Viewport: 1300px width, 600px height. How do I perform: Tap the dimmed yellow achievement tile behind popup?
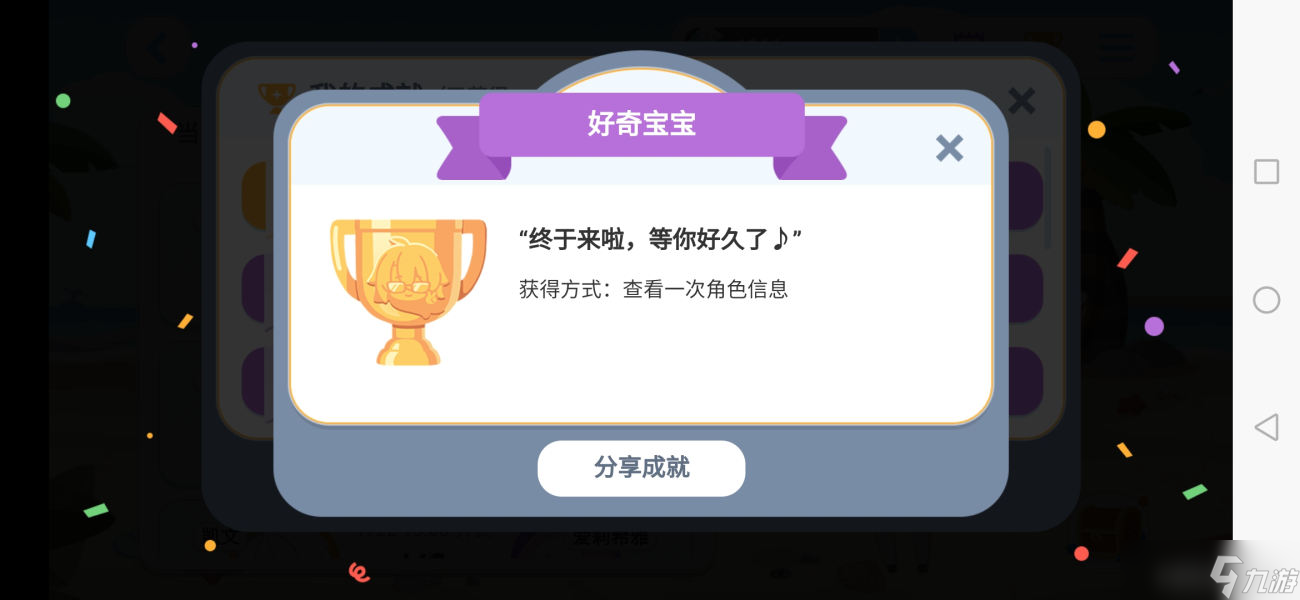(x=256, y=196)
